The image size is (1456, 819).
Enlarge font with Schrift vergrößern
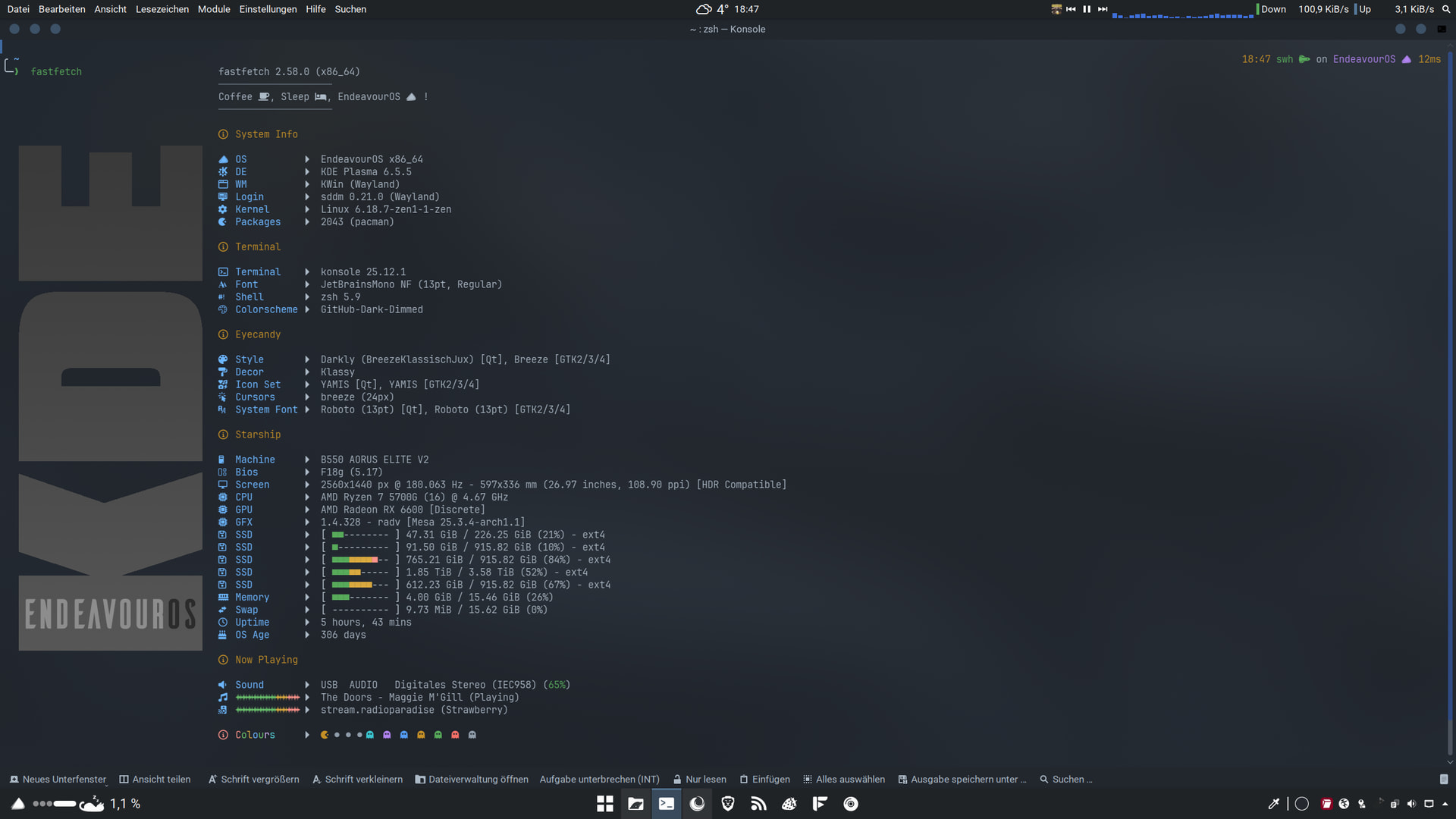(x=253, y=780)
